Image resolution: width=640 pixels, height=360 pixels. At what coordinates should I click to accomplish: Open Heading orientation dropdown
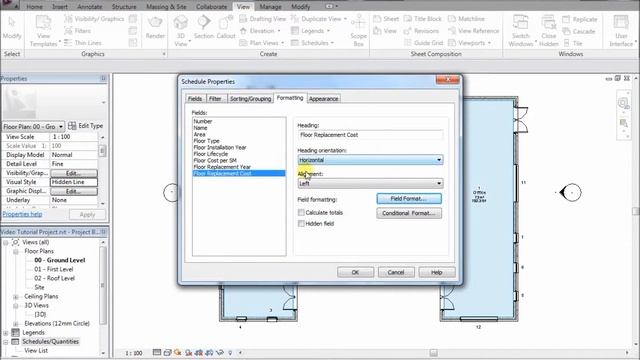tap(370, 160)
